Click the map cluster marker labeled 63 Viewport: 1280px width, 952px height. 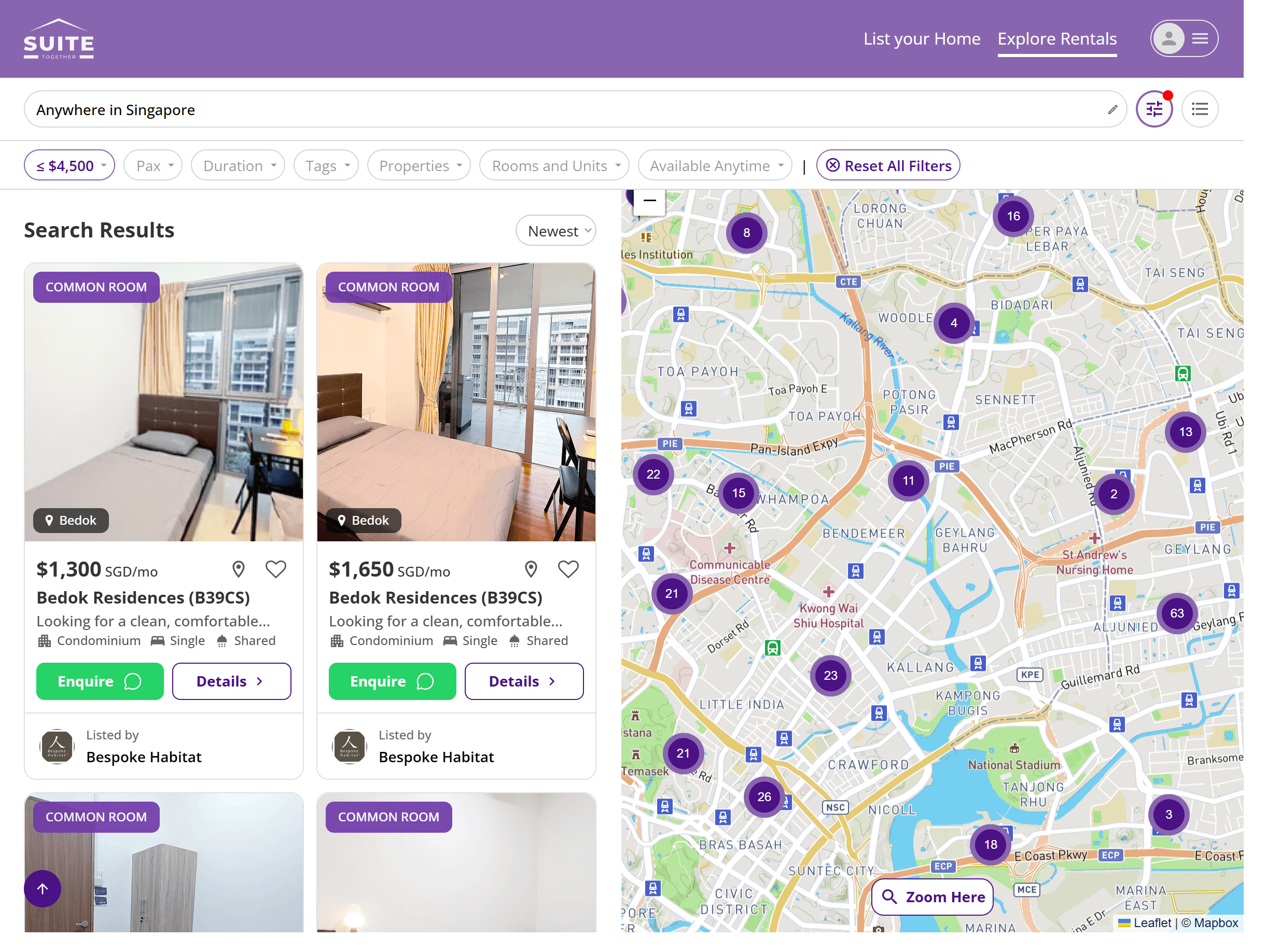click(x=1177, y=613)
